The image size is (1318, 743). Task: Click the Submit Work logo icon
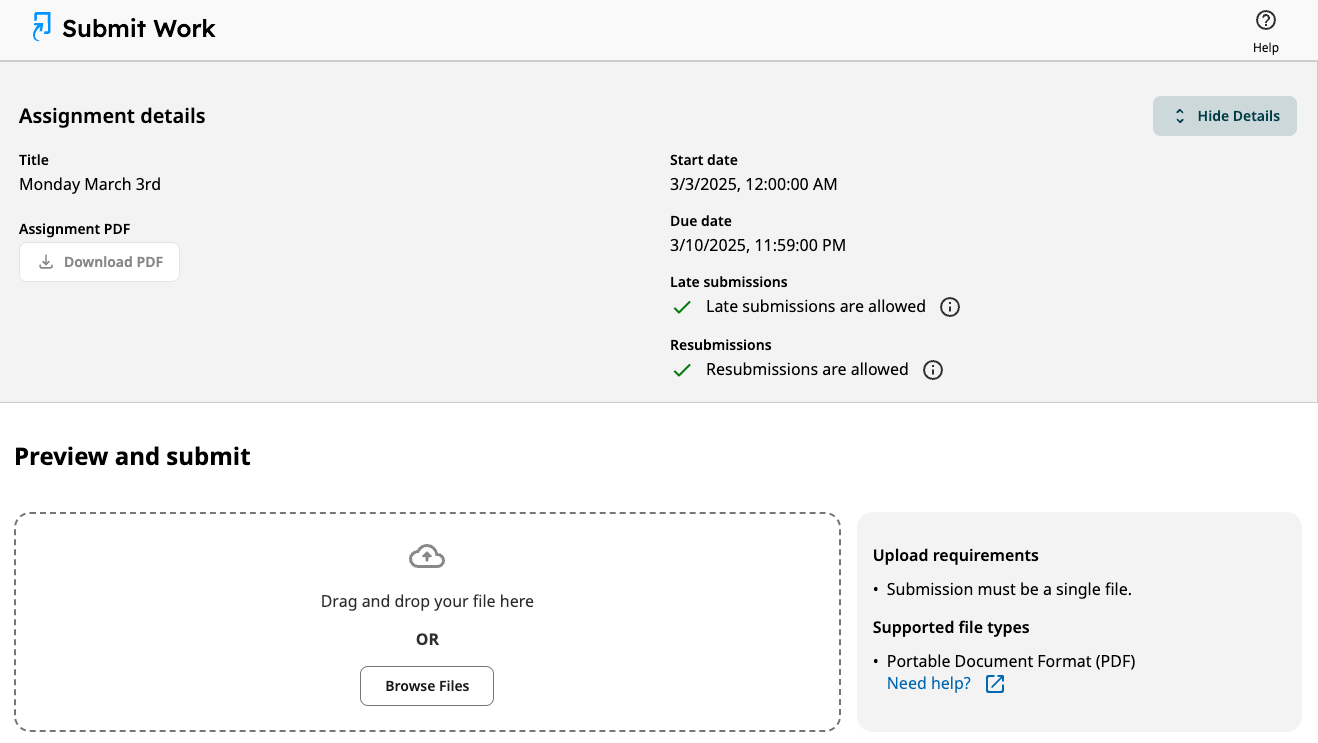click(x=41, y=27)
